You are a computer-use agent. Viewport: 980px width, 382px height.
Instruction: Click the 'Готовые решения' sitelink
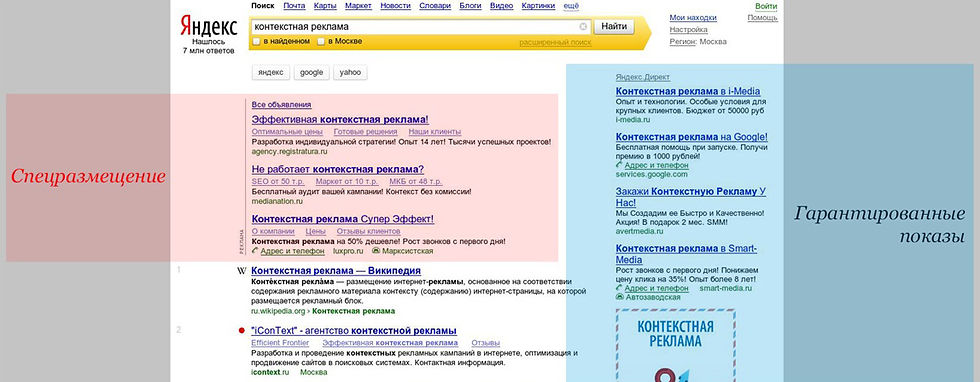[365, 132]
